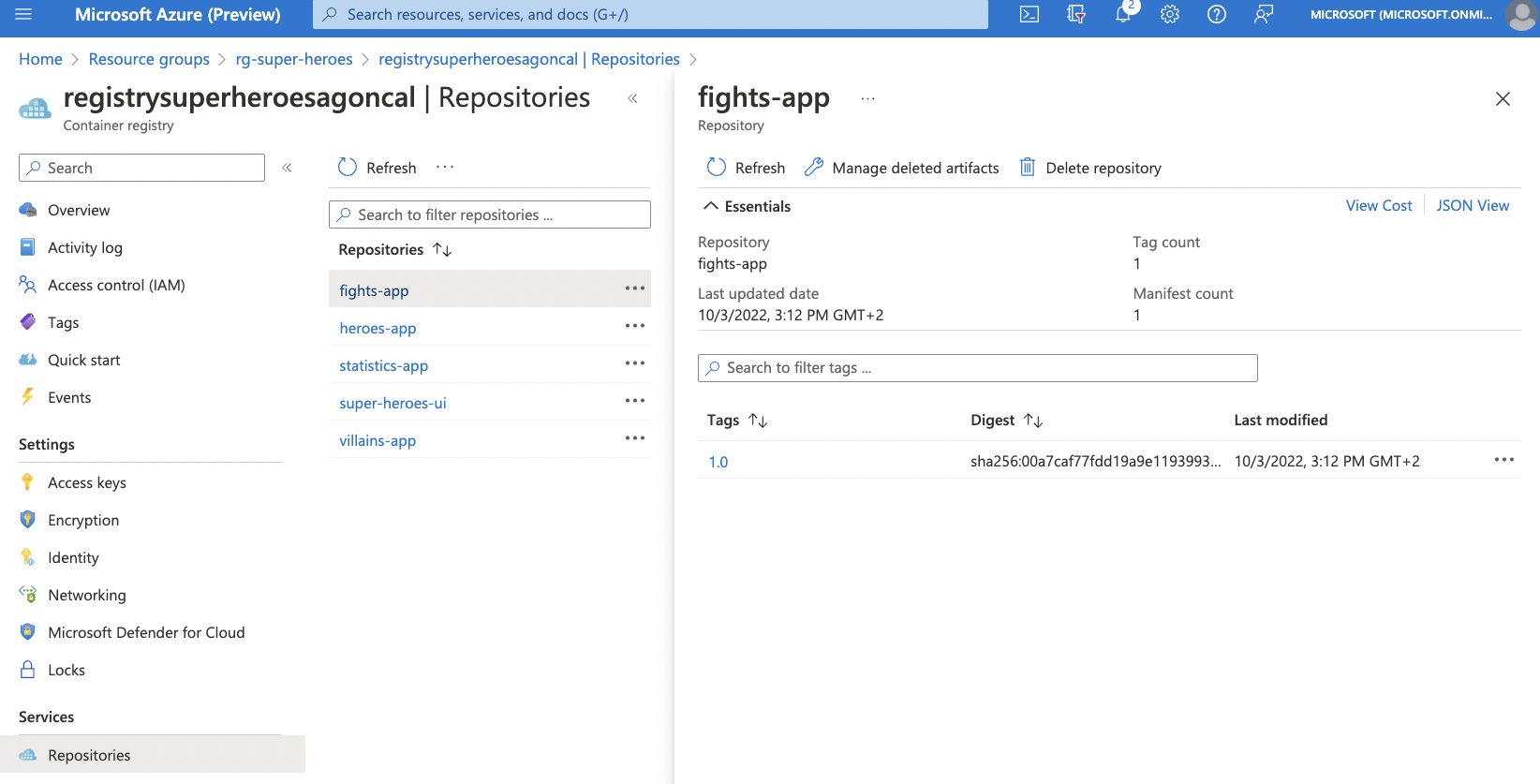The height and width of the screenshot is (784, 1540).
Task: Click the global Azure search bar
Action: point(650,14)
